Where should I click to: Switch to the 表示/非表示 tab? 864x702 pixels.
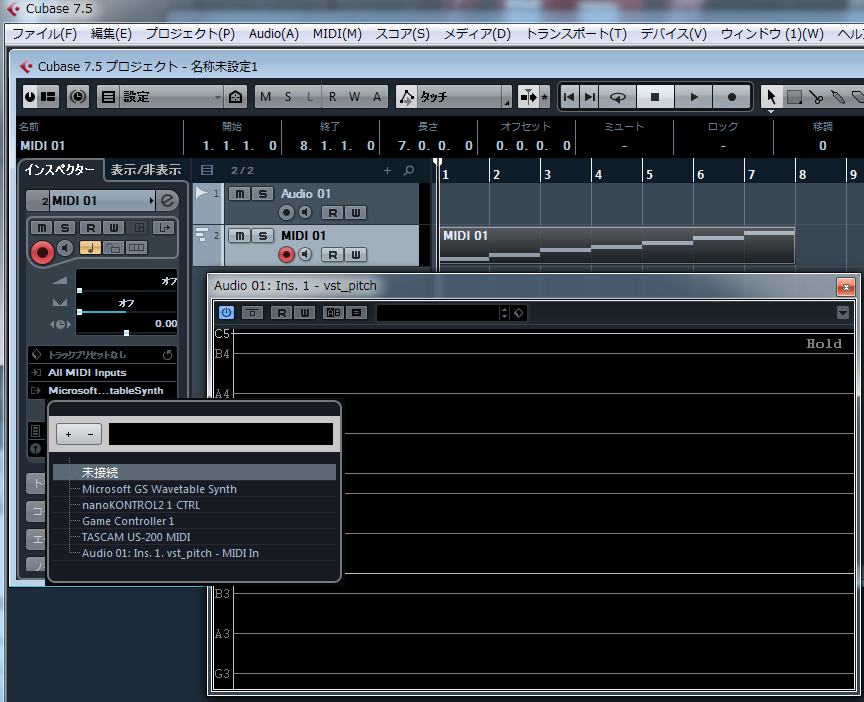[x=146, y=170]
